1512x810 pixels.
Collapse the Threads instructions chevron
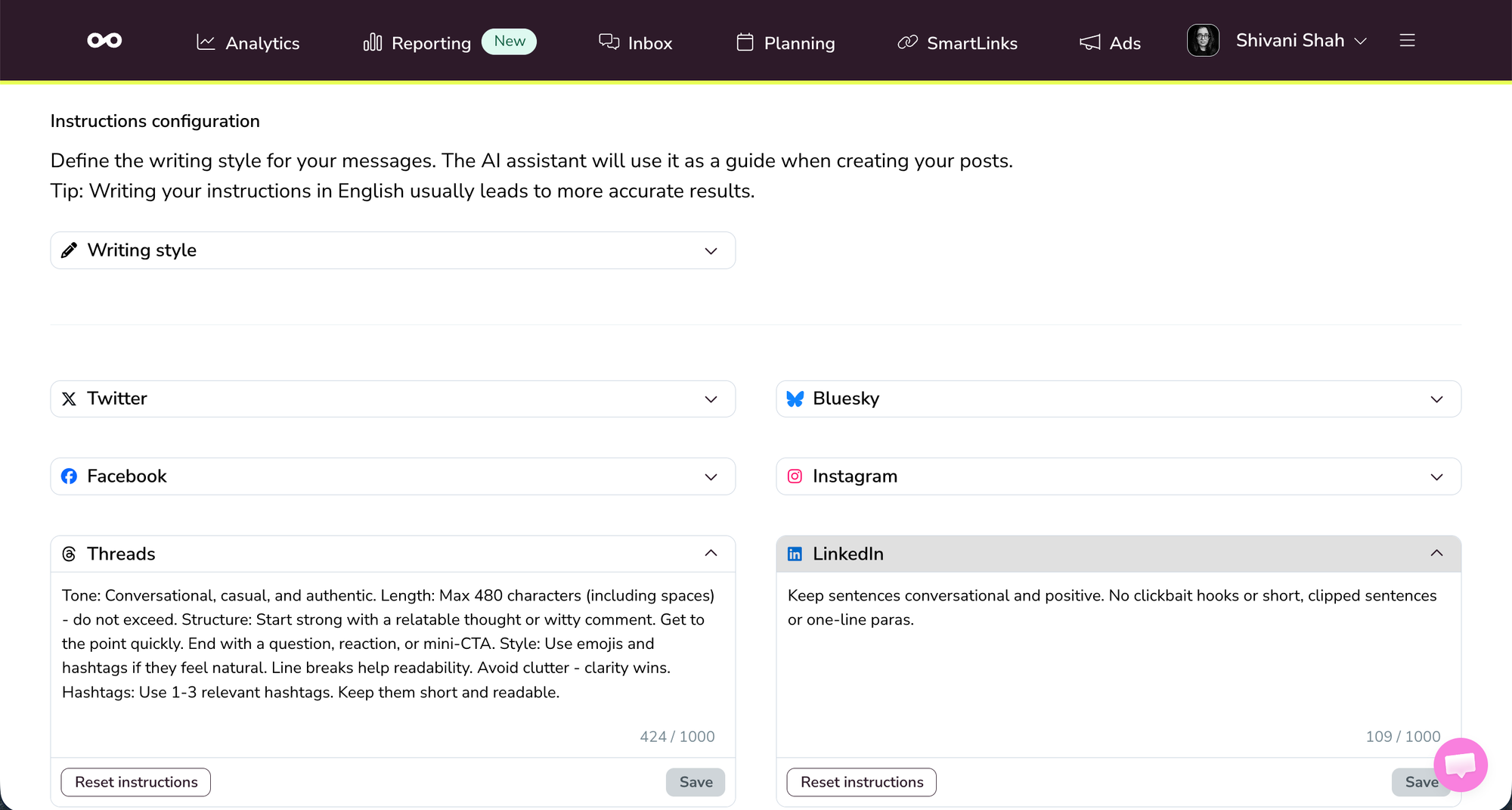click(711, 554)
